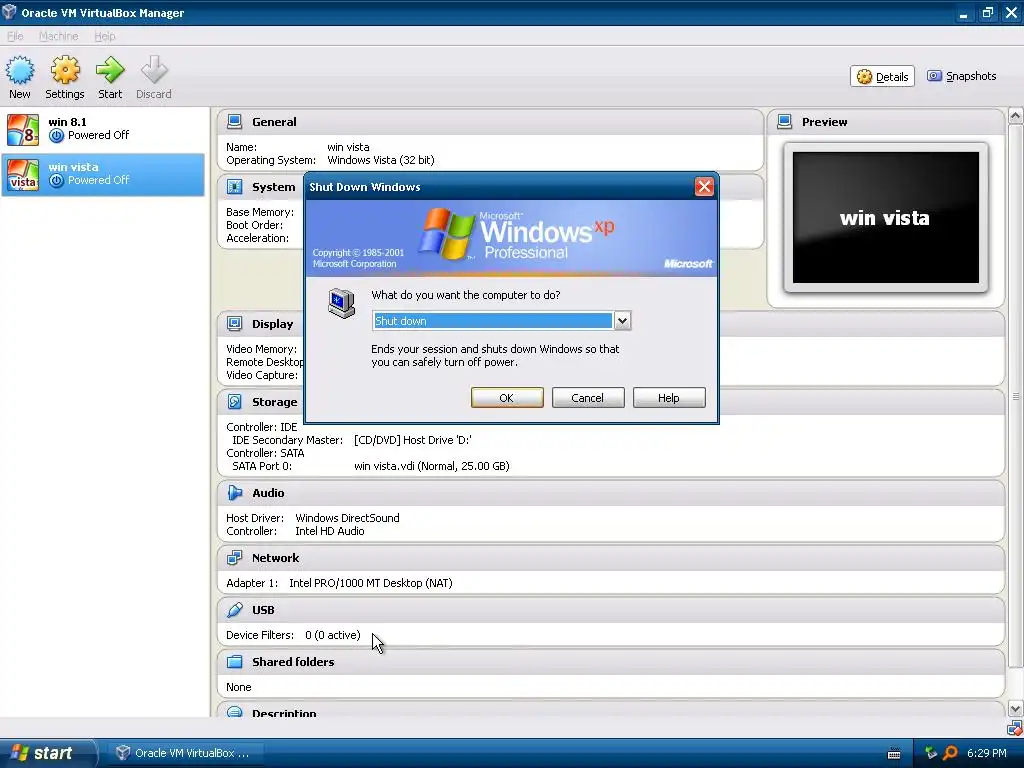Click the Storage section disk icon
Viewport: 1024px width, 768px height.
tap(234, 402)
